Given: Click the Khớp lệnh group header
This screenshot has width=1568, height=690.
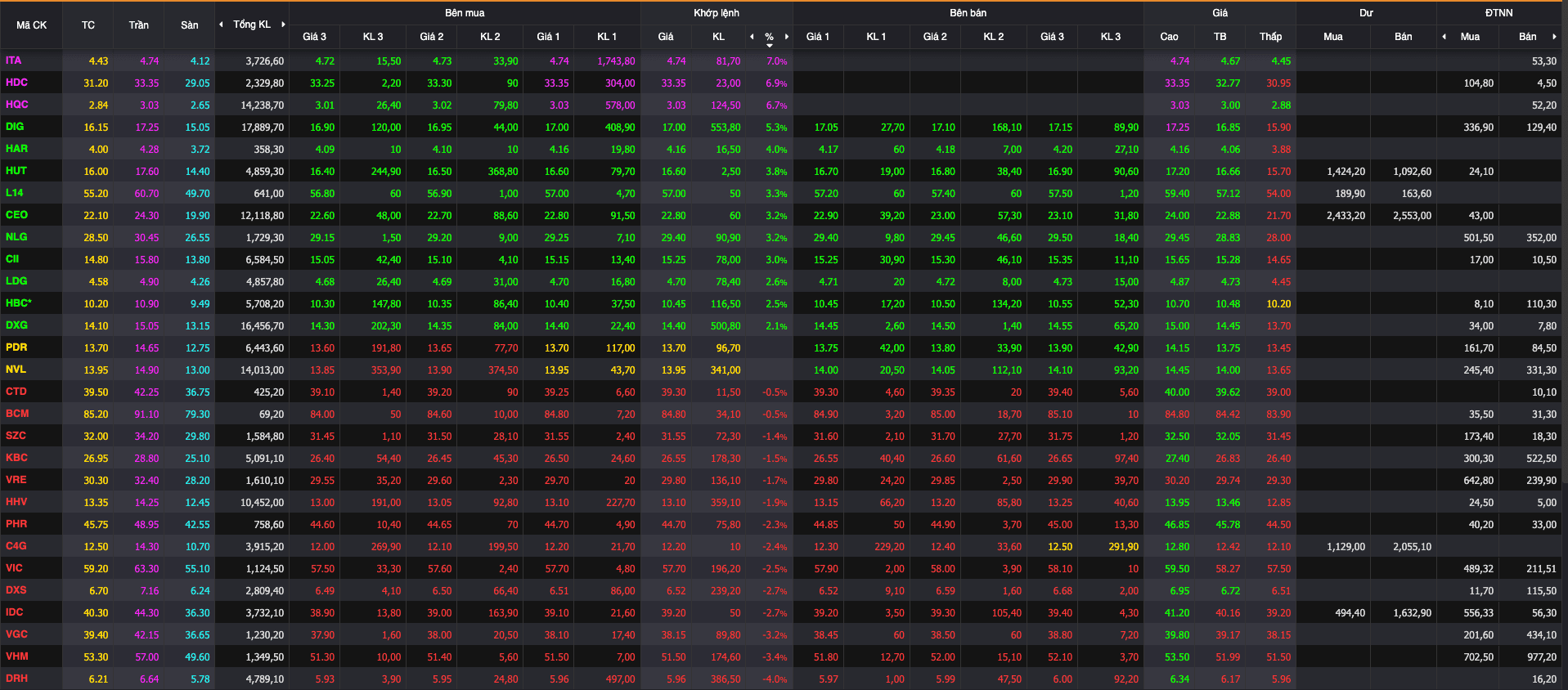Looking at the screenshot, I should tap(717, 13).
